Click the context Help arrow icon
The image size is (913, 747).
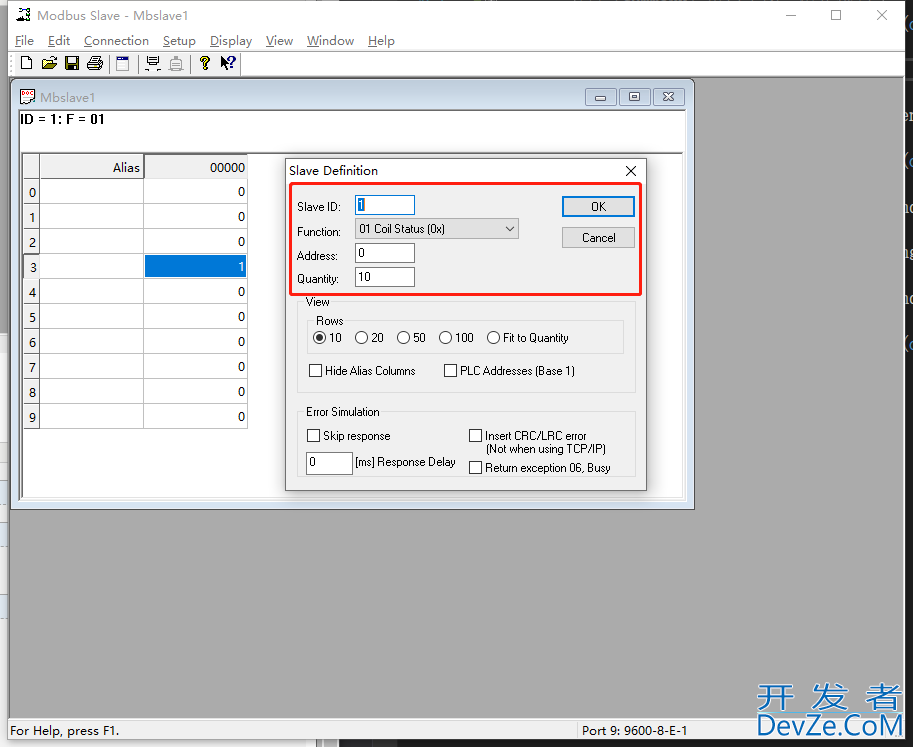pyautogui.click(x=228, y=63)
